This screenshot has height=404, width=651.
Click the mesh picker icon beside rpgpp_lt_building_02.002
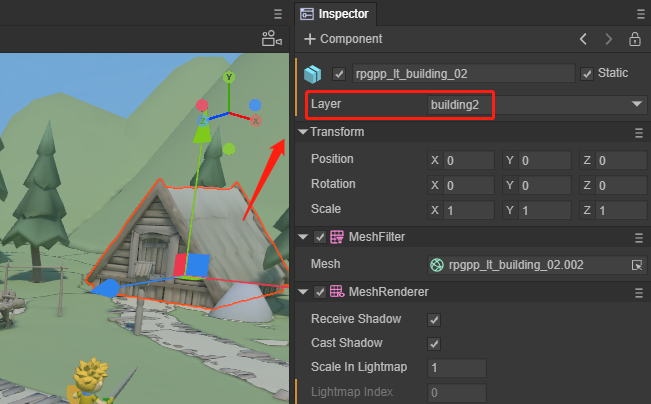click(636, 265)
